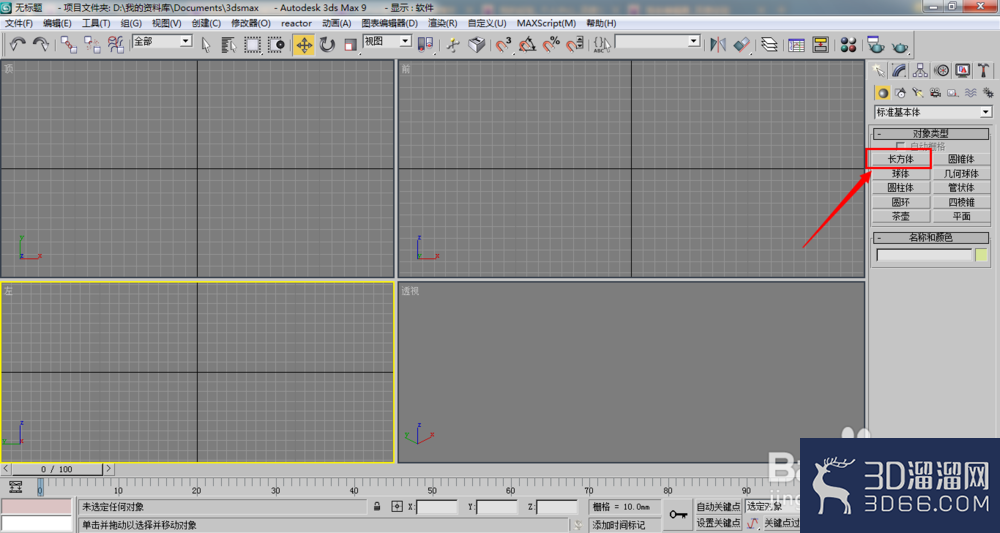This screenshot has width=1000, height=533.
Task: Choose the Bind to Space Warp tool
Action: [115, 45]
